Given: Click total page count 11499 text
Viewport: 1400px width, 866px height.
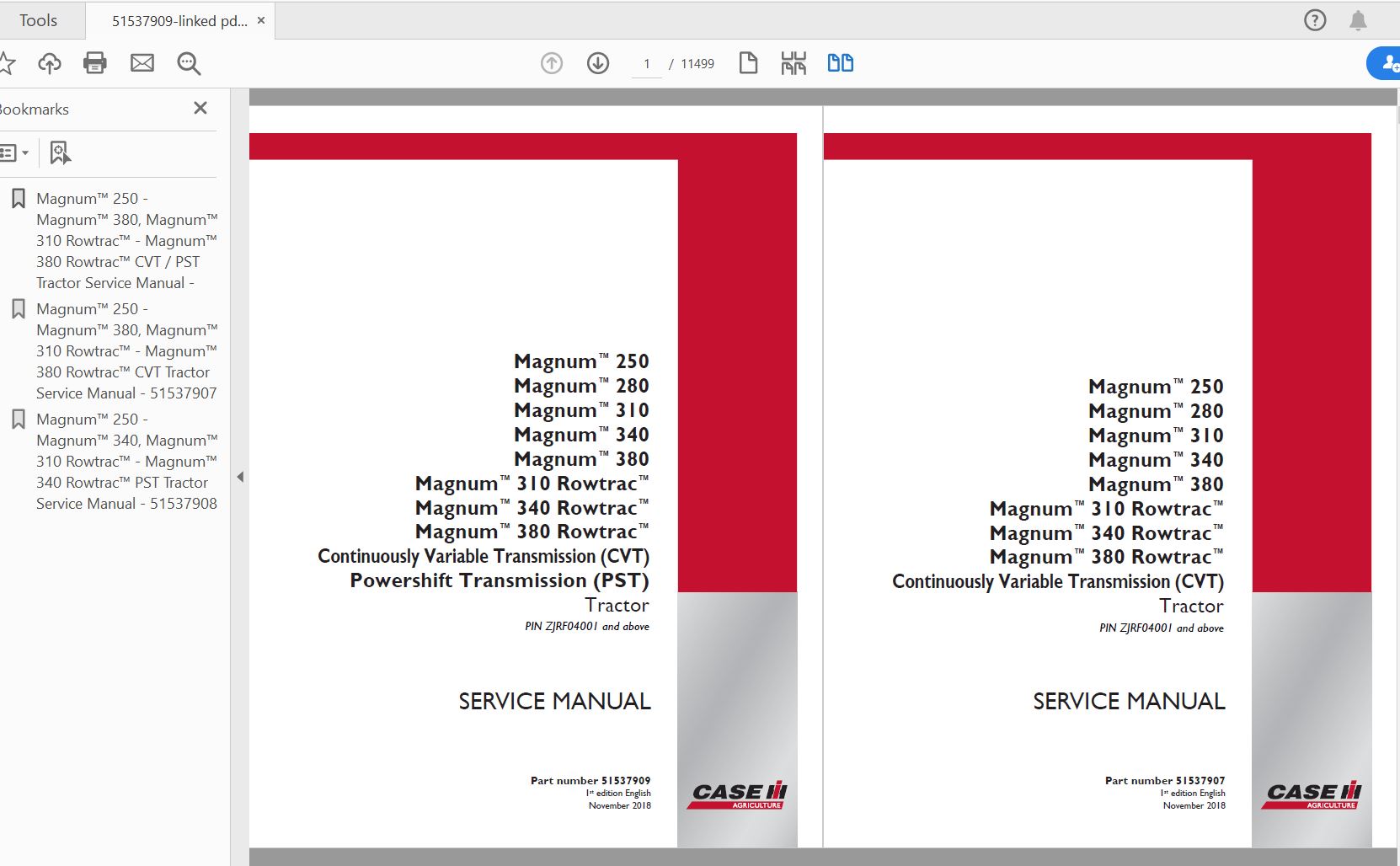Looking at the screenshot, I should pyautogui.click(x=697, y=64).
